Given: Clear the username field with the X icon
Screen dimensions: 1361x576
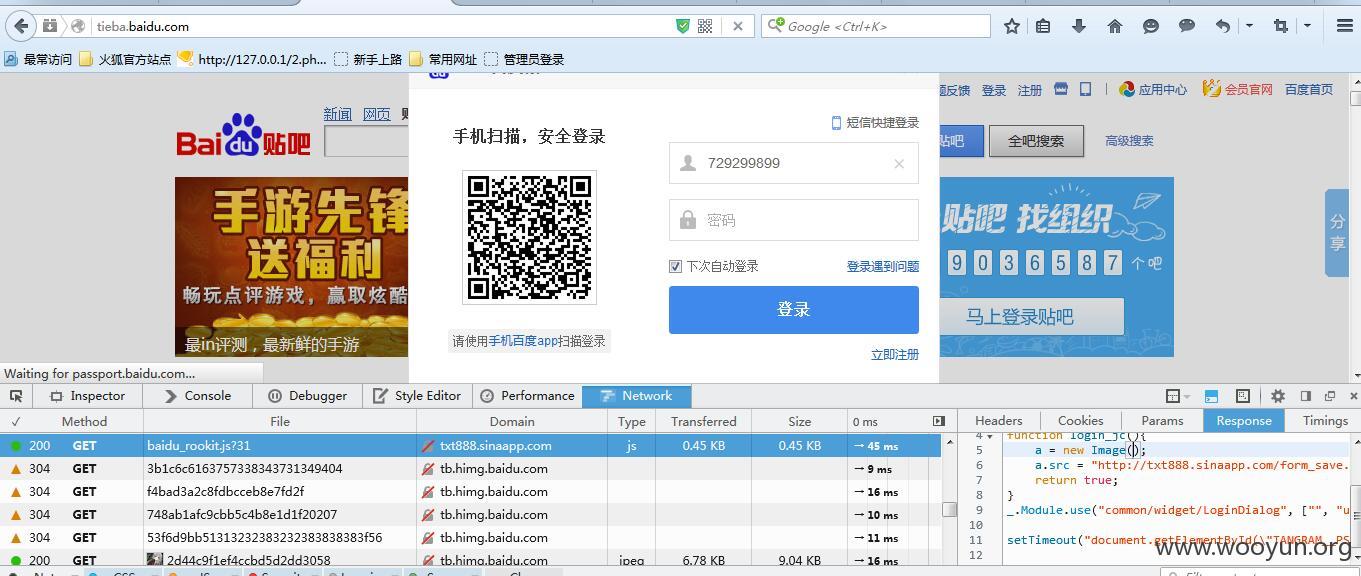Looking at the screenshot, I should point(899,163).
